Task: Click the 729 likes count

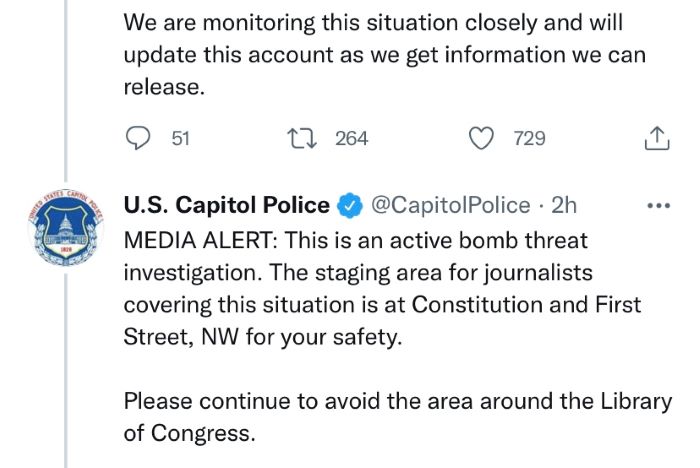Action: click(529, 138)
